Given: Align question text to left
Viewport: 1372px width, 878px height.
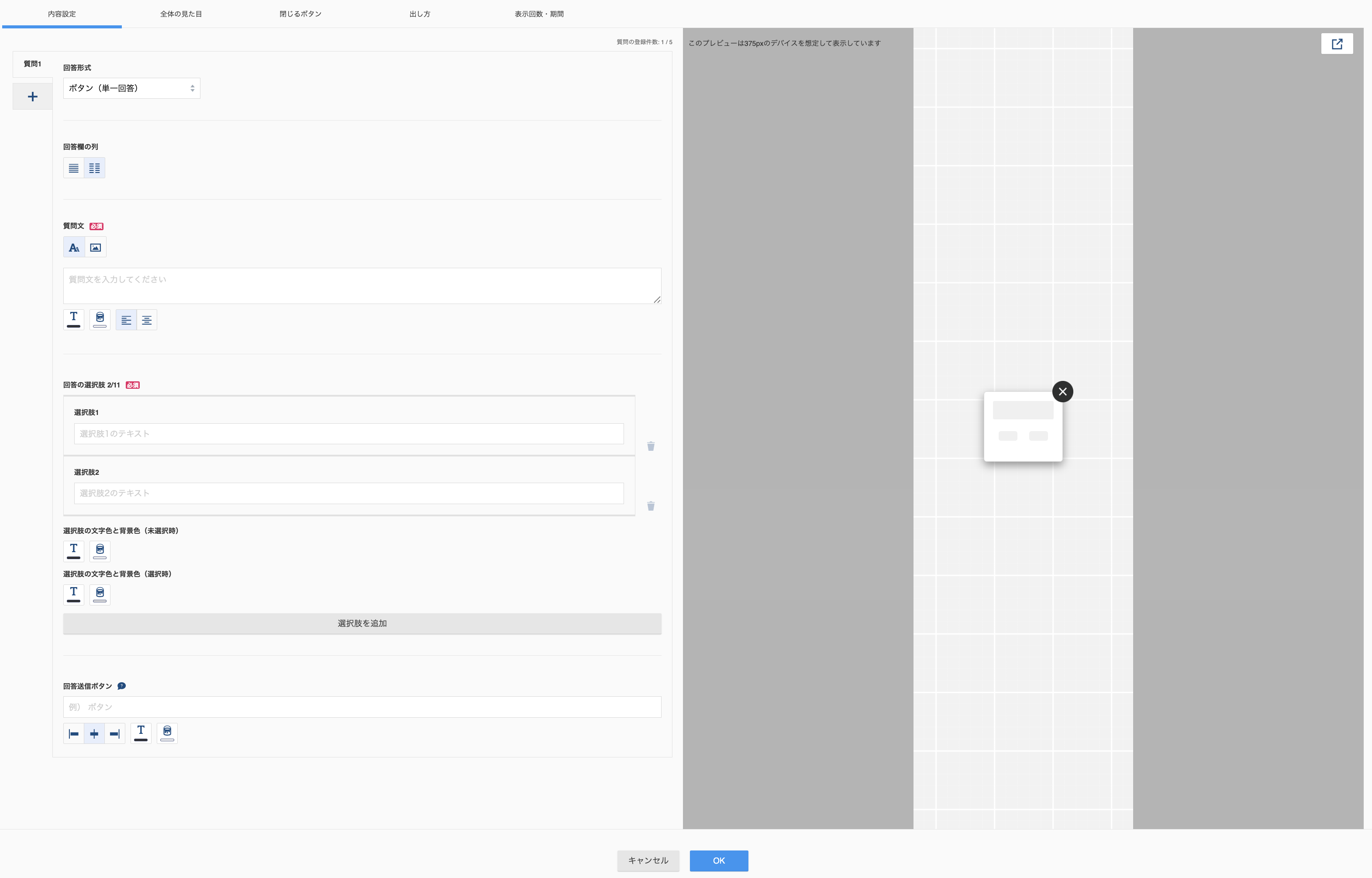Looking at the screenshot, I should (126, 320).
